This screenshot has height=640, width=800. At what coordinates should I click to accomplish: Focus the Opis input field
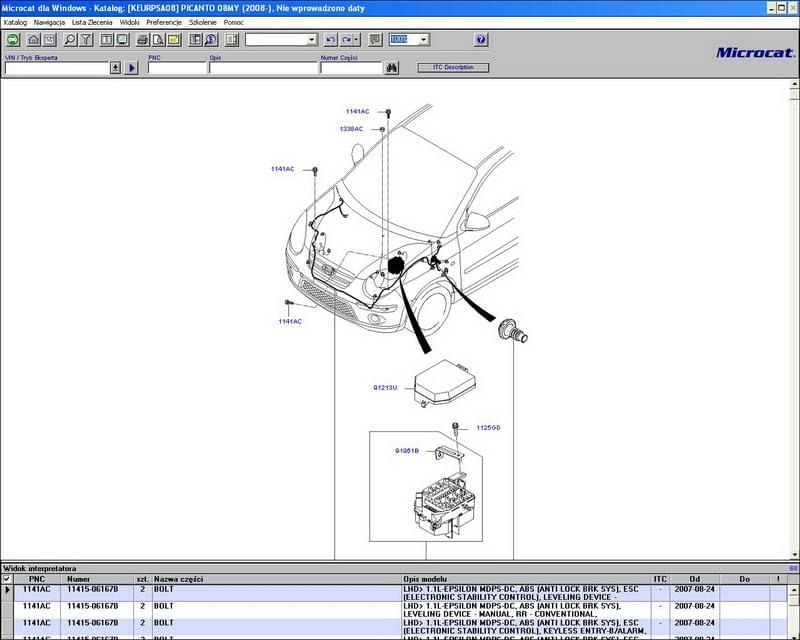(x=263, y=67)
